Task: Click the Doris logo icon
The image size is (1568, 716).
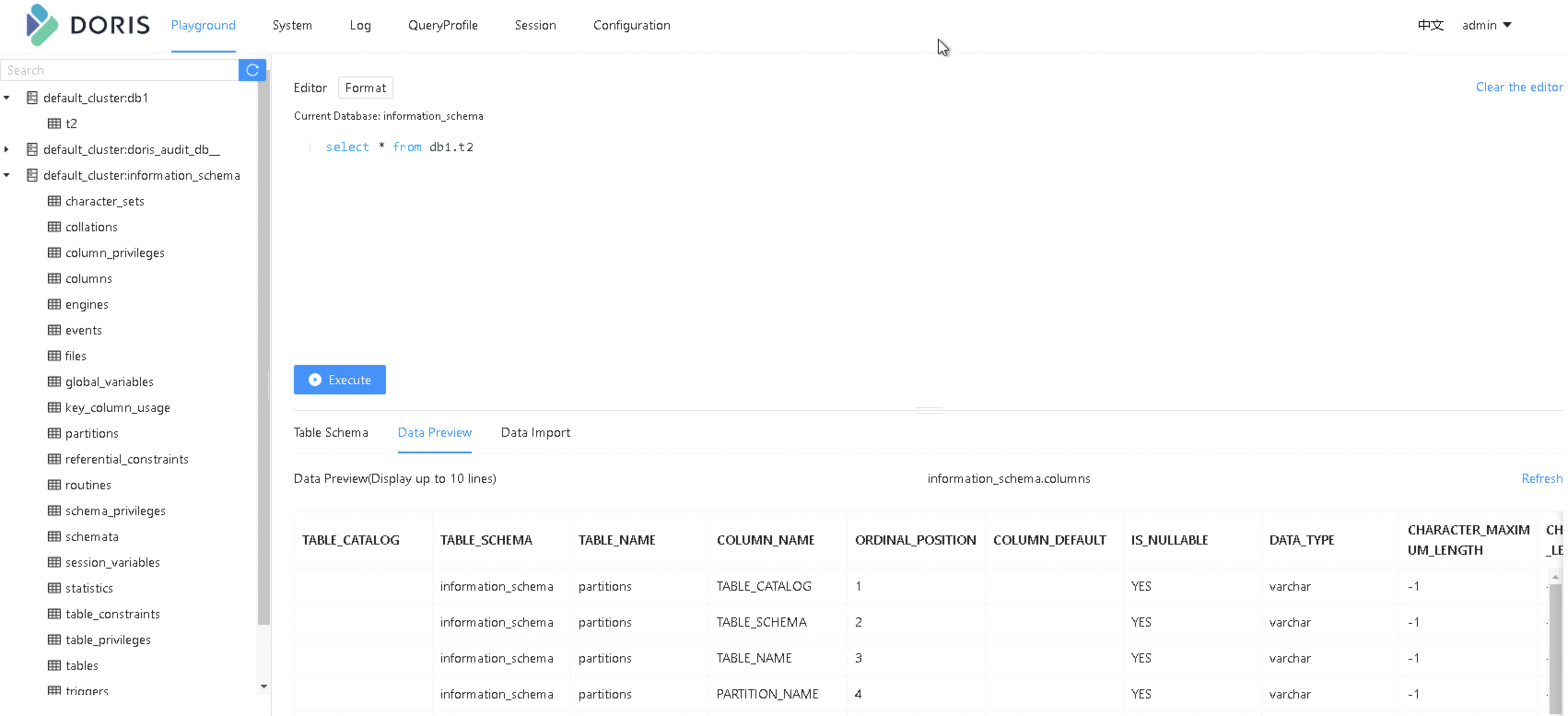Action: coord(42,25)
